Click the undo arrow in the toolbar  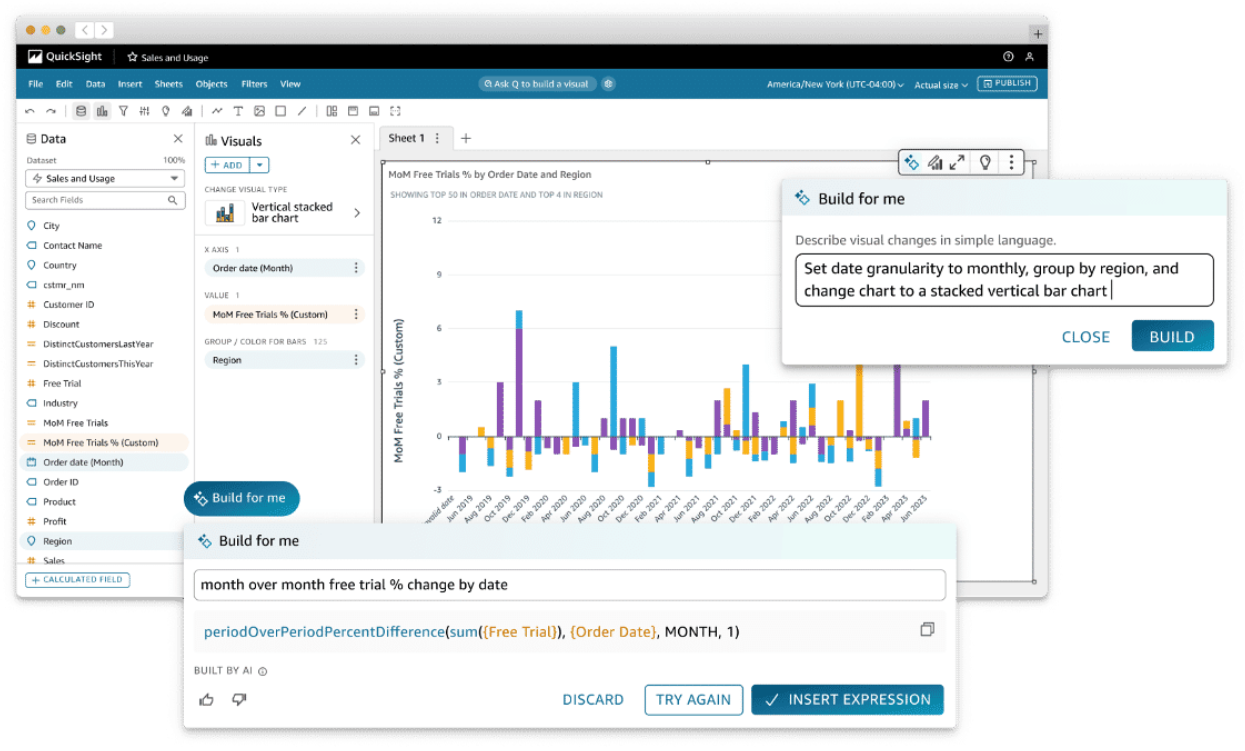(30, 111)
